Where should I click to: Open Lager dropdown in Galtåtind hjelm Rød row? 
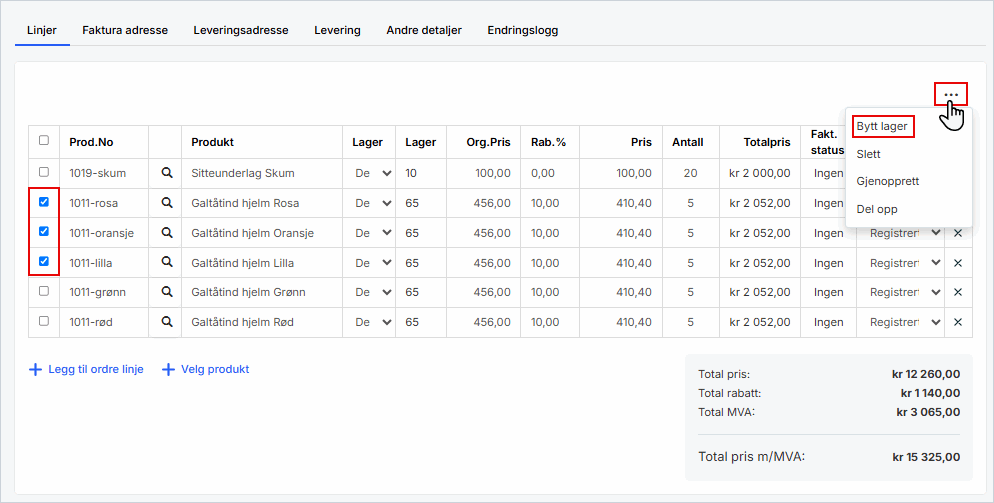[372, 322]
